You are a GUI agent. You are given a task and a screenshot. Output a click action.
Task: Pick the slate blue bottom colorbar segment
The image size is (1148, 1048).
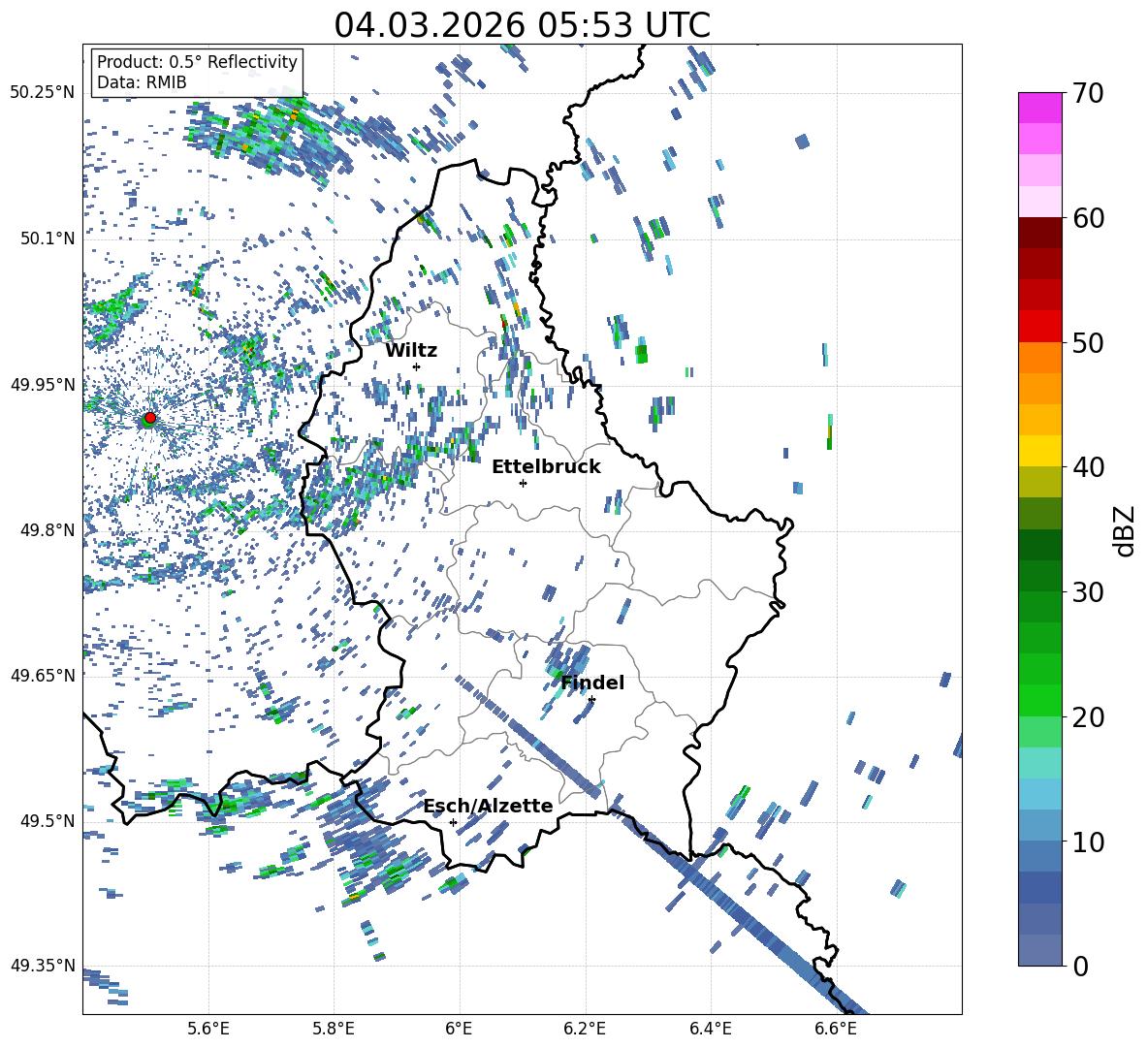click(1039, 950)
